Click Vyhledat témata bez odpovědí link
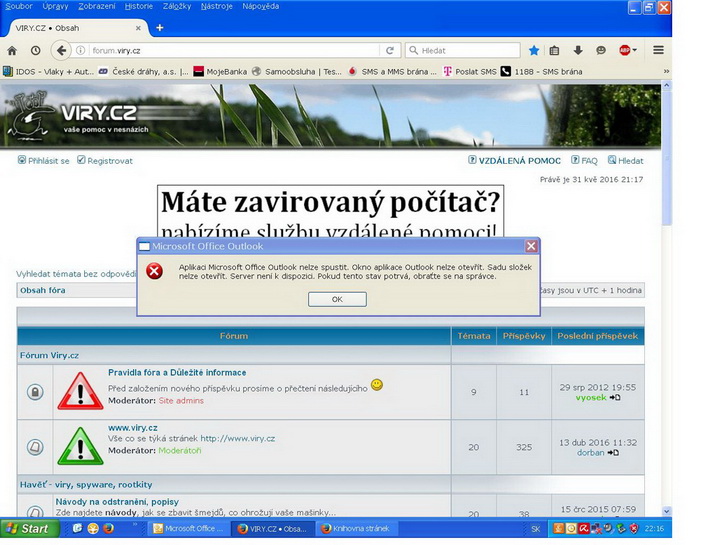726x545 pixels. pos(76,274)
